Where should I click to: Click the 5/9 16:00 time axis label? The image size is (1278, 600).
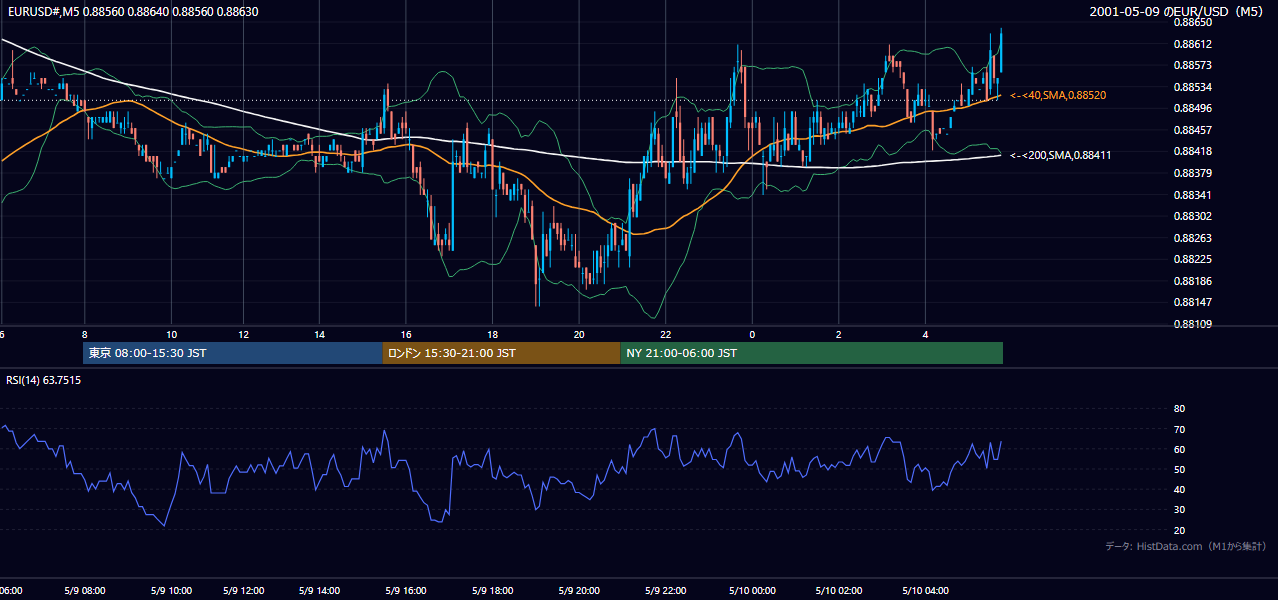[x=407, y=591]
